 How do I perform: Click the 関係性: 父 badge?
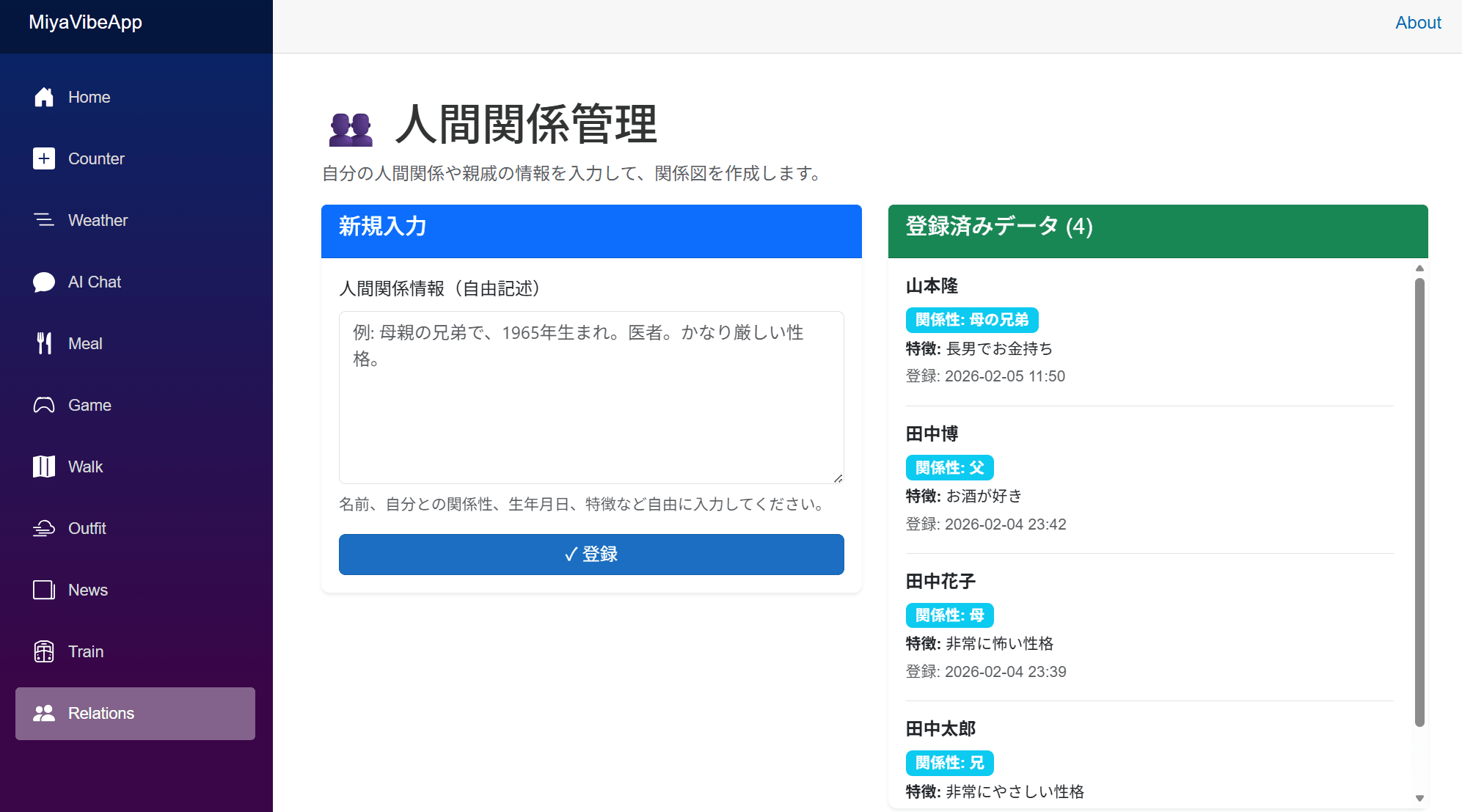(x=949, y=468)
